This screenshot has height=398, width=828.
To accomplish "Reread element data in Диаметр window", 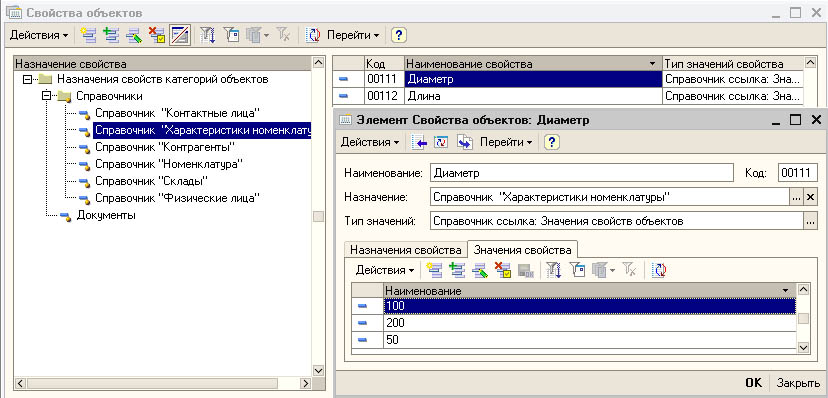I will click(x=441, y=143).
